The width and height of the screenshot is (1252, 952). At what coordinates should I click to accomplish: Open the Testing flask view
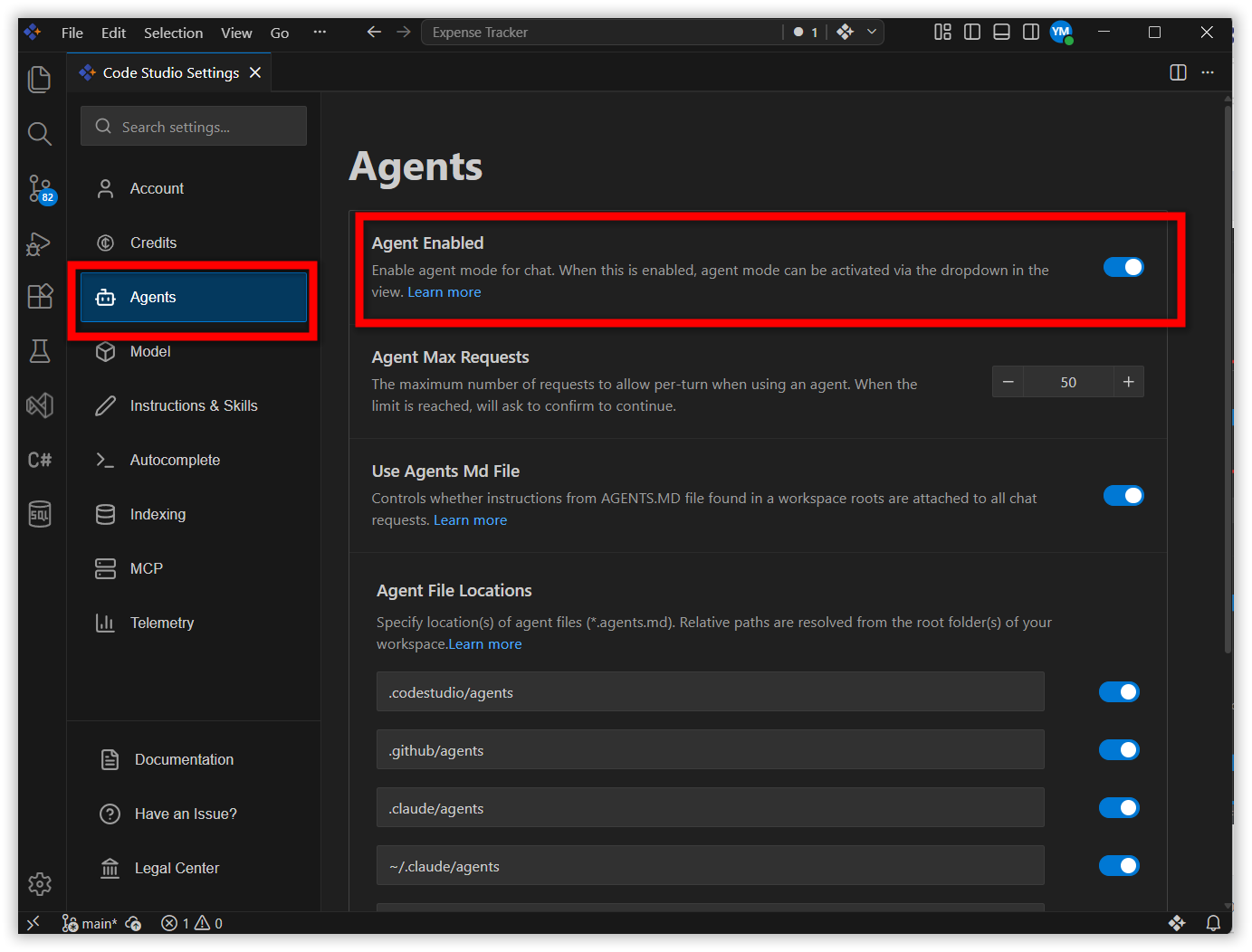(40, 351)
